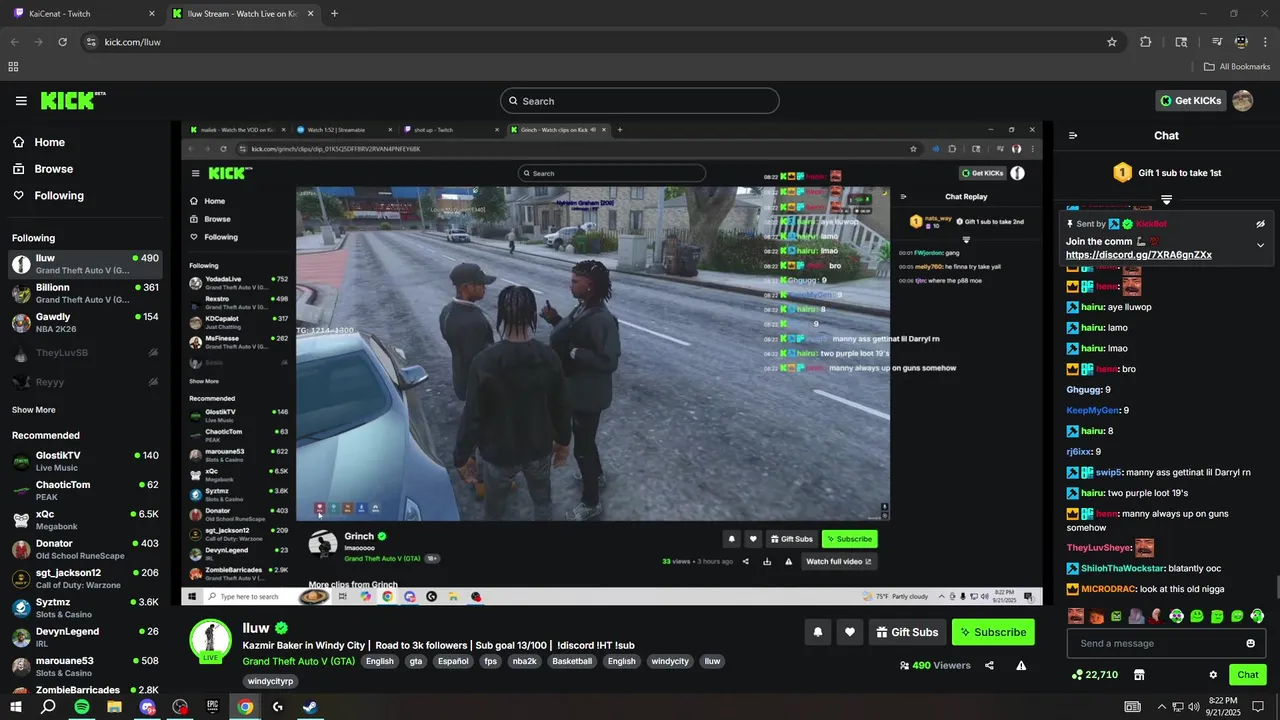Viewport: 1280px width, 720px height.
Task: Close the KaiCenat Twitch tab
Action: [x=152, y=14]
